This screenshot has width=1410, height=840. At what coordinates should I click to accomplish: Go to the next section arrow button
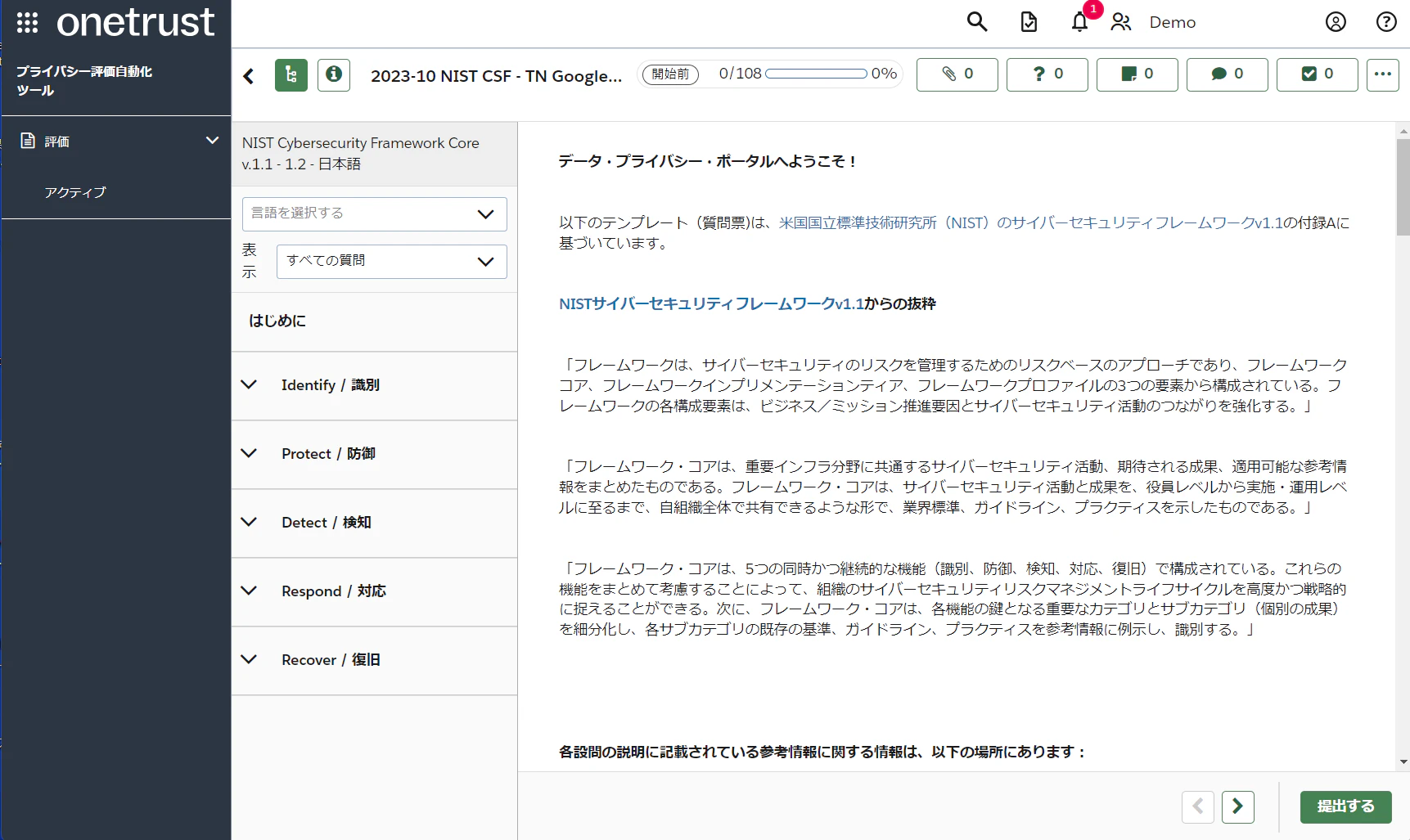1238,807
